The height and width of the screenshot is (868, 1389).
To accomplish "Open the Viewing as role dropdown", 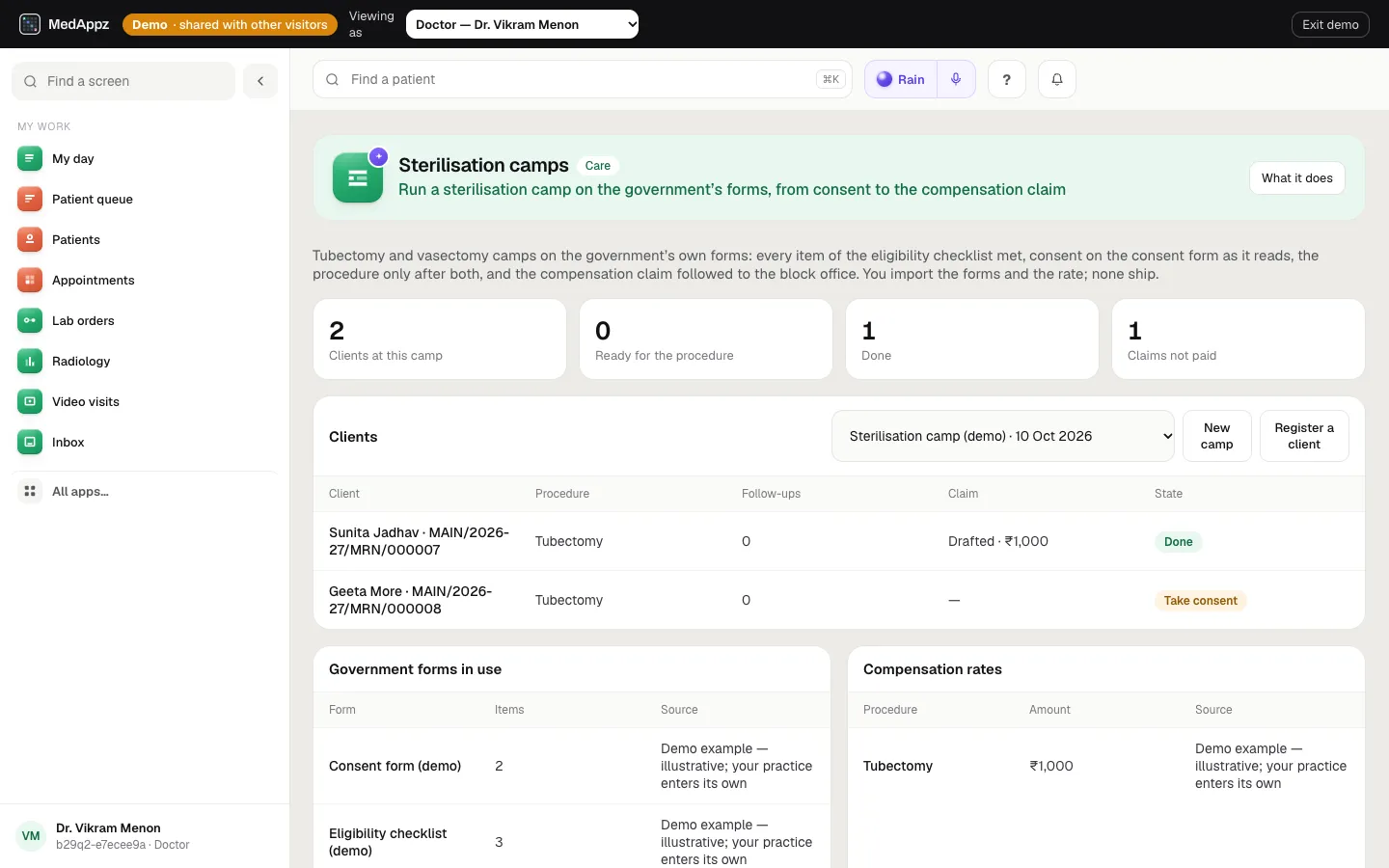I will click(x=523, y=24).
